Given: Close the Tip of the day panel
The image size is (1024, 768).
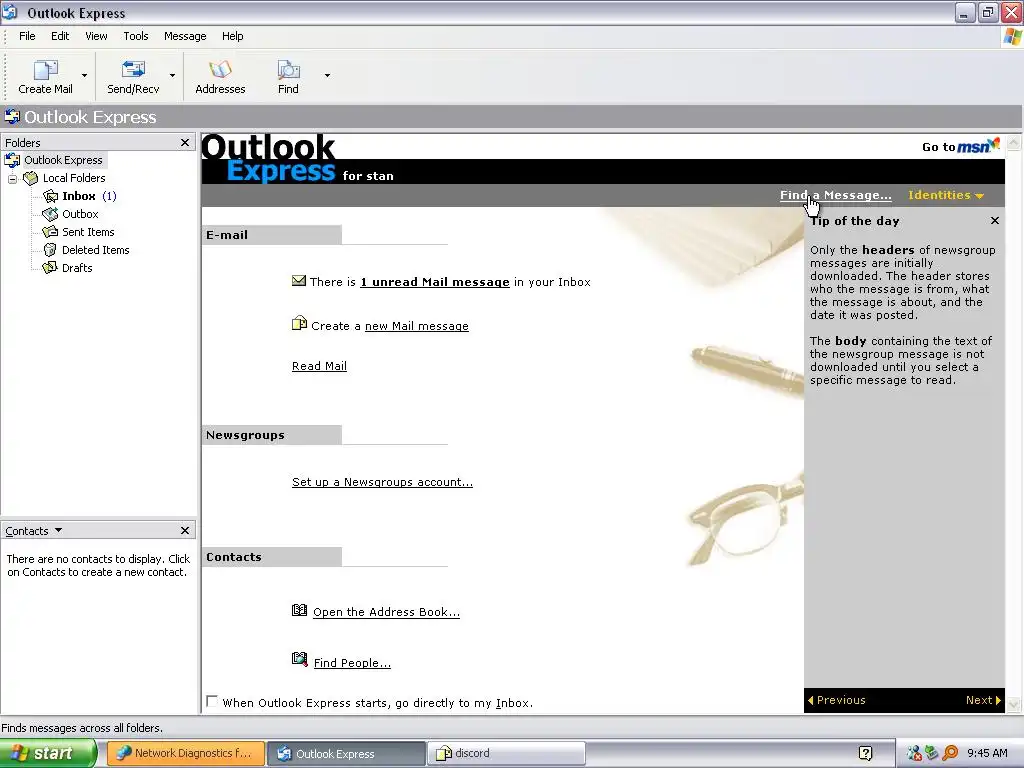Looking at the screenshot, I should pyautogui.click(x=995, y=221).
